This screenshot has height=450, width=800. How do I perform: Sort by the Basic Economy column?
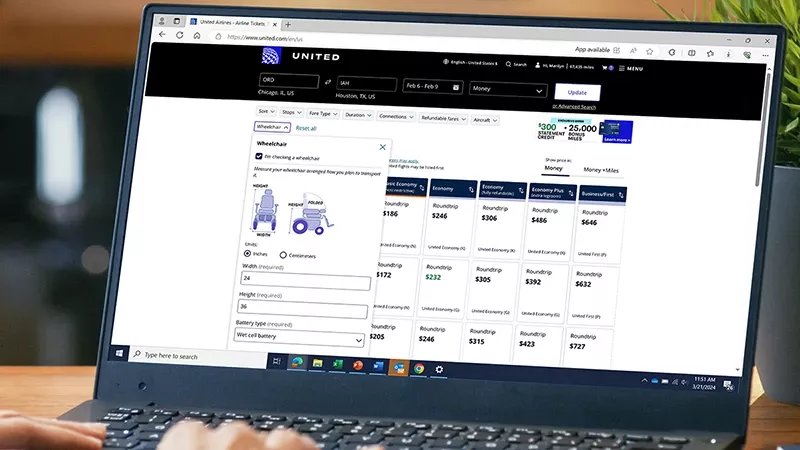[422, 188]
